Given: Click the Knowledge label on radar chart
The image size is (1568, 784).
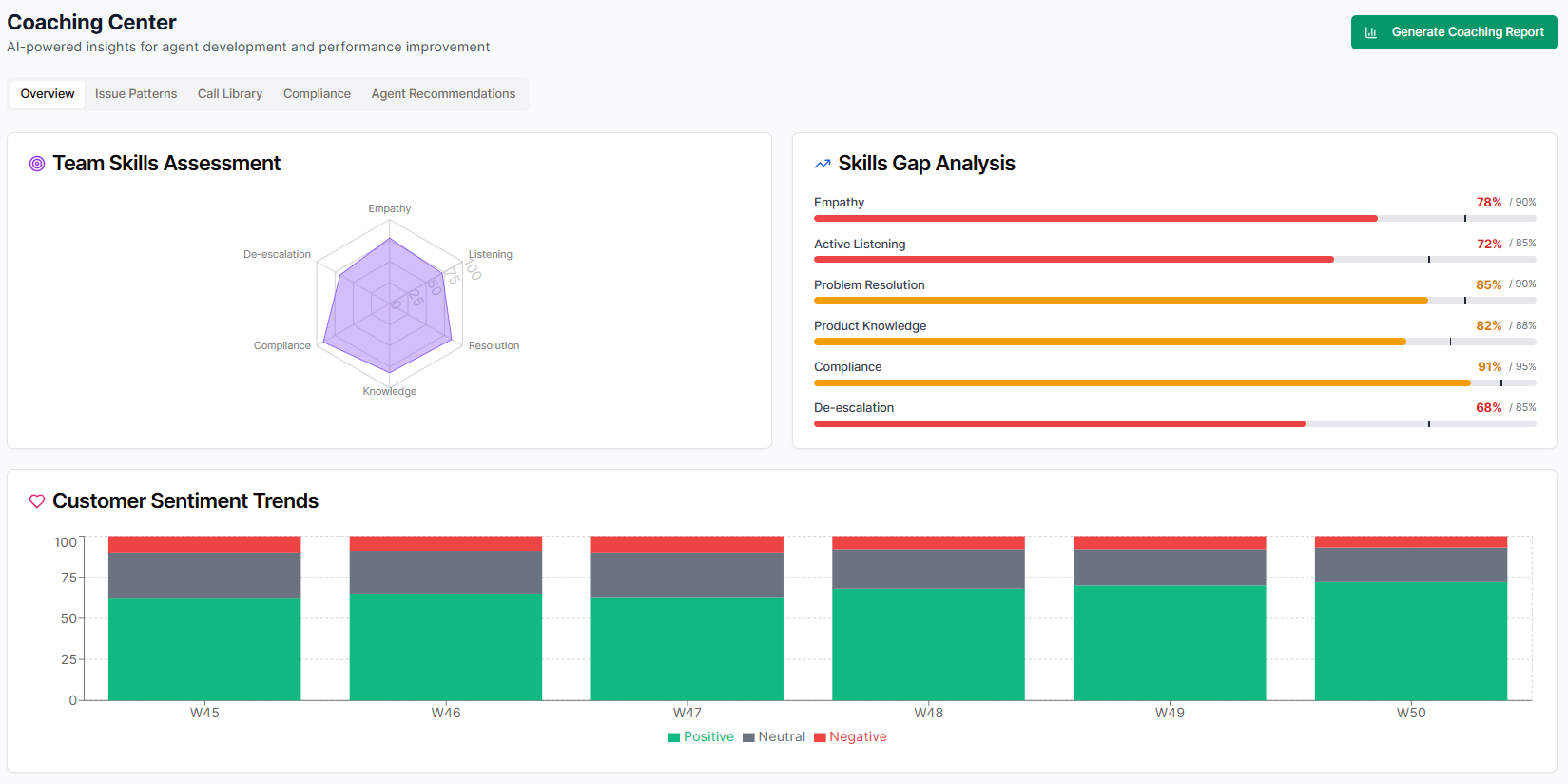Looking at the screenshot, I should pos(390,391).
